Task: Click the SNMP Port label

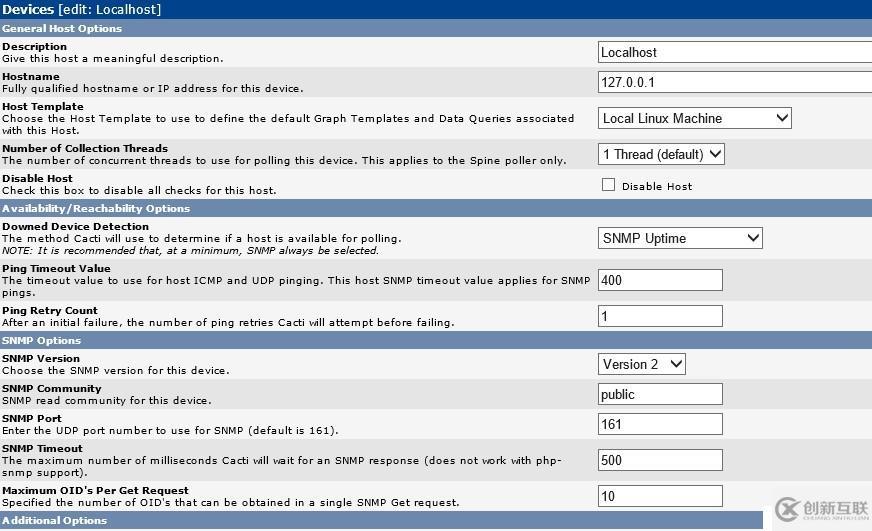Action: (32, 419)
